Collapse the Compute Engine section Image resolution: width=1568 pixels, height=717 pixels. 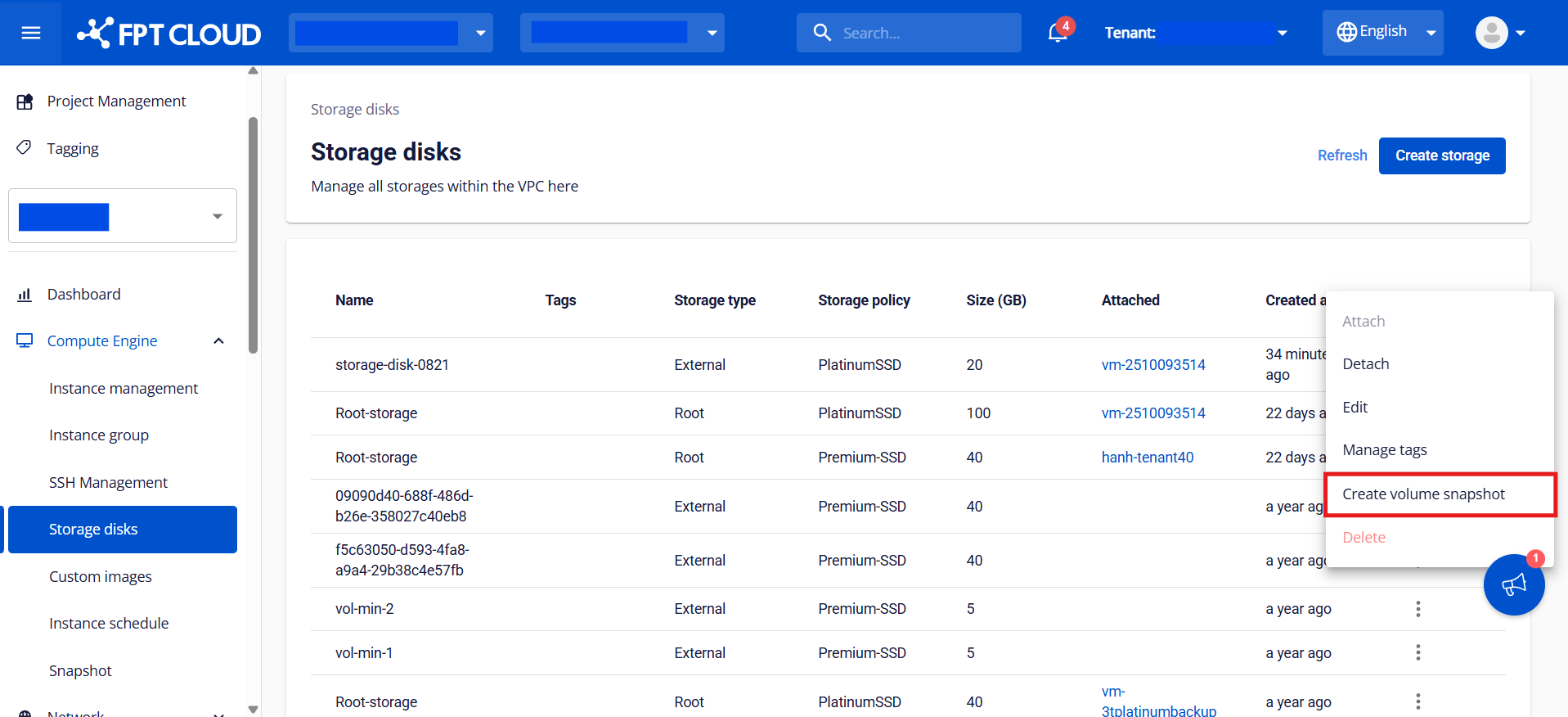pyautogui.click(x=218, y=341)
